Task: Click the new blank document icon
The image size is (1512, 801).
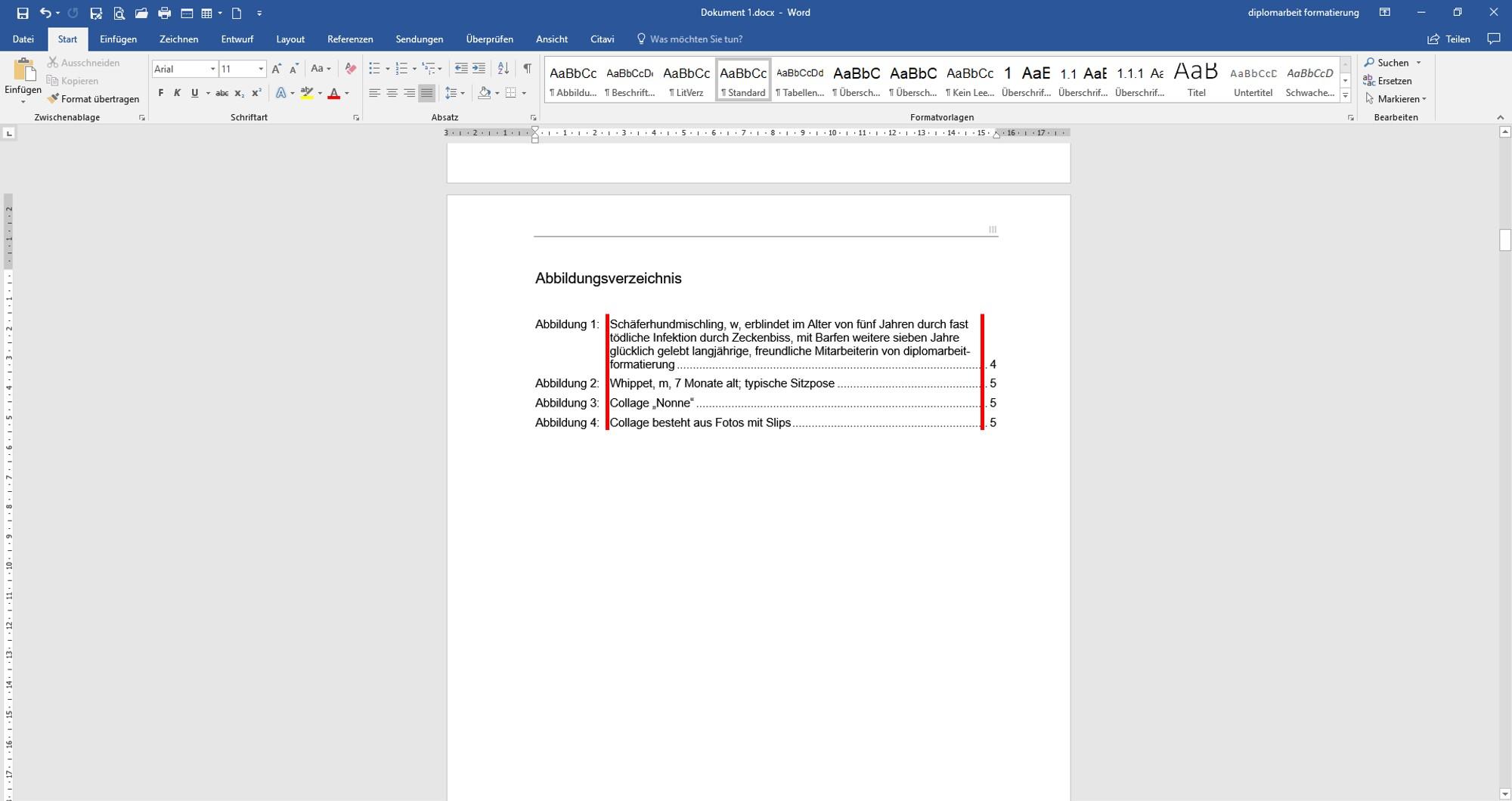Action: 237,13
